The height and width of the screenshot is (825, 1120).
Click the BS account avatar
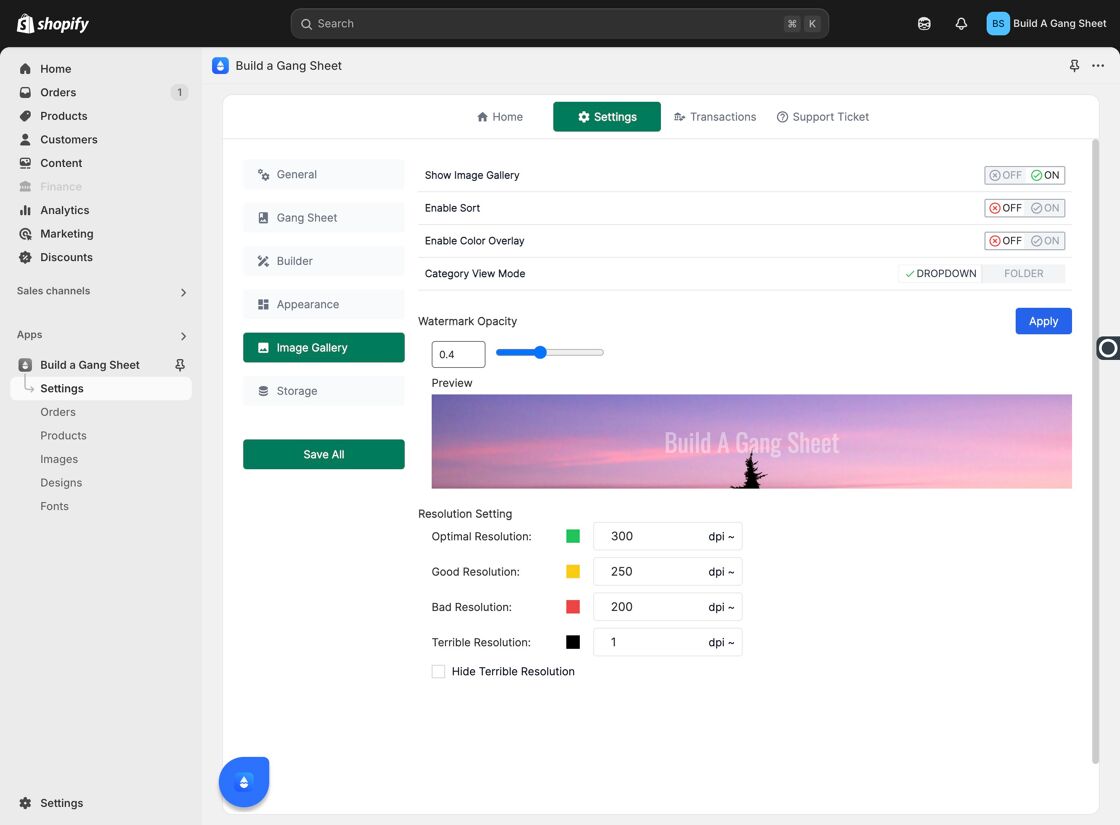click(998, 24)
